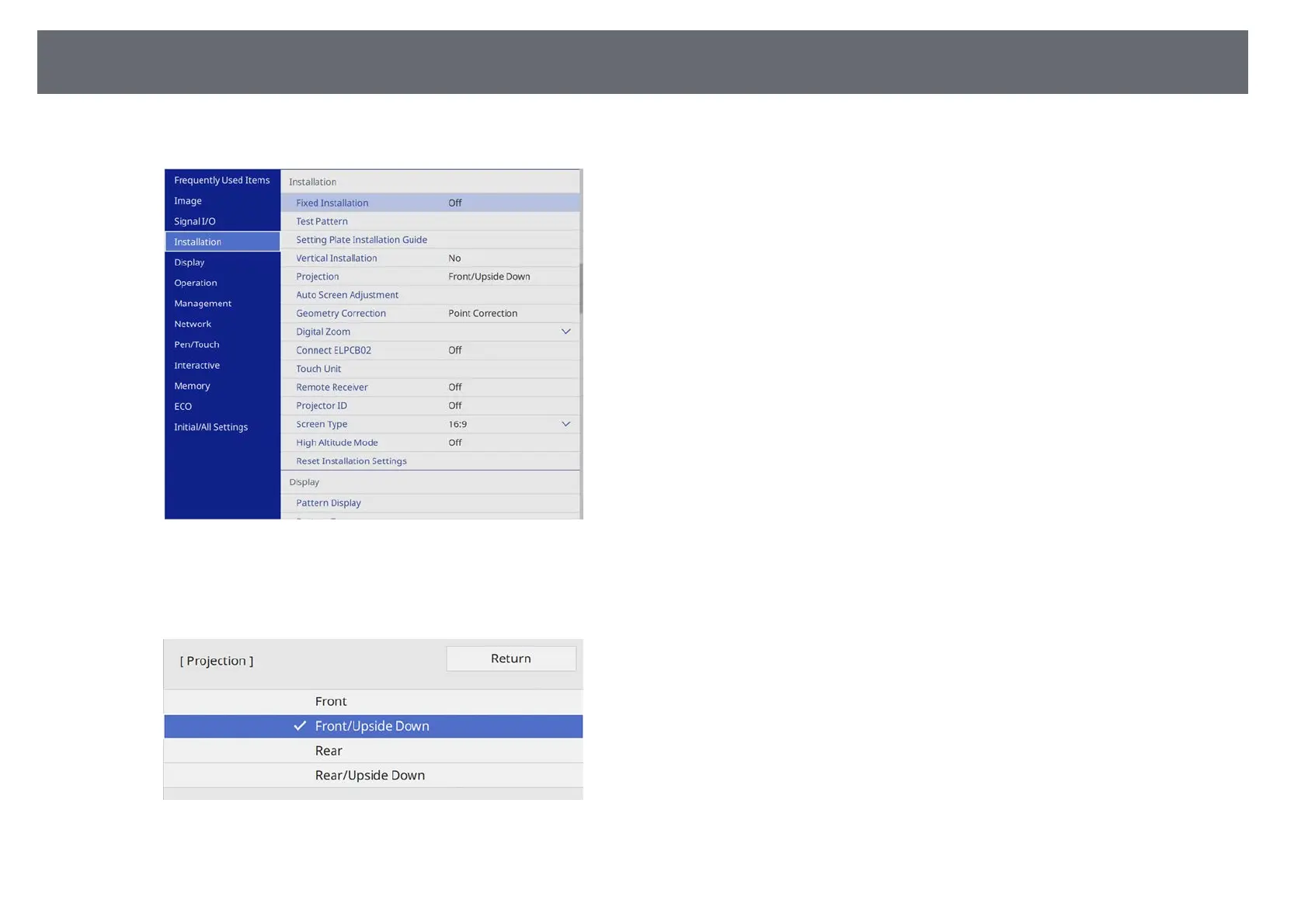Select the Image menu category
The image size is (1308, 924).
coord(222,200)
